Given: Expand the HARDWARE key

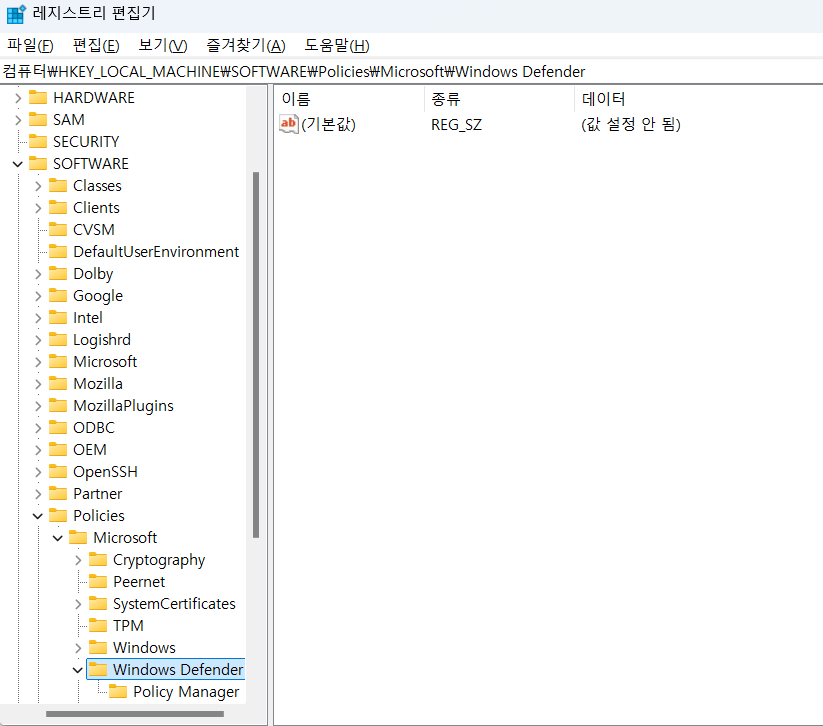Looking at the screenshot, I should click(x=18, y=98).
